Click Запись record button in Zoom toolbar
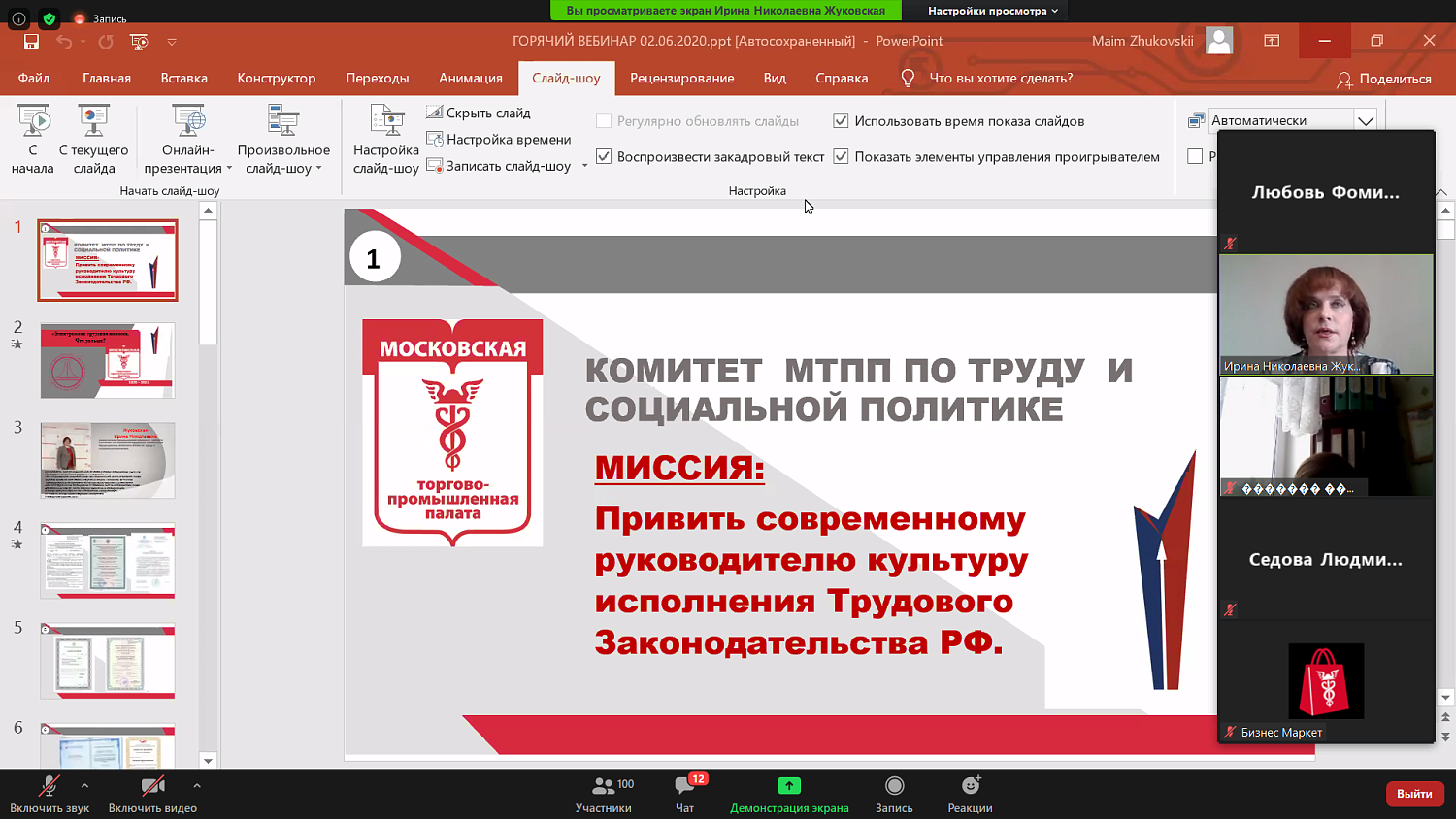 (894, 794)
